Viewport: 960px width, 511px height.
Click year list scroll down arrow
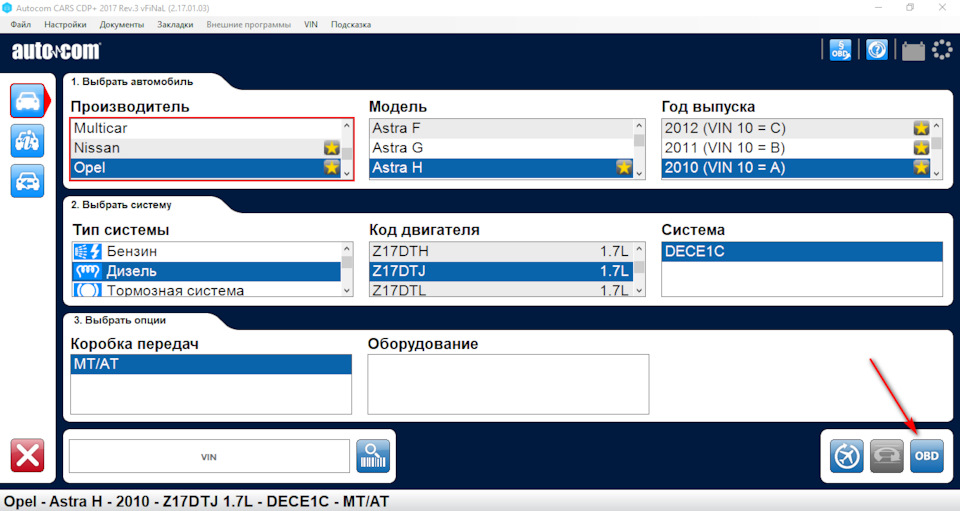937,173
